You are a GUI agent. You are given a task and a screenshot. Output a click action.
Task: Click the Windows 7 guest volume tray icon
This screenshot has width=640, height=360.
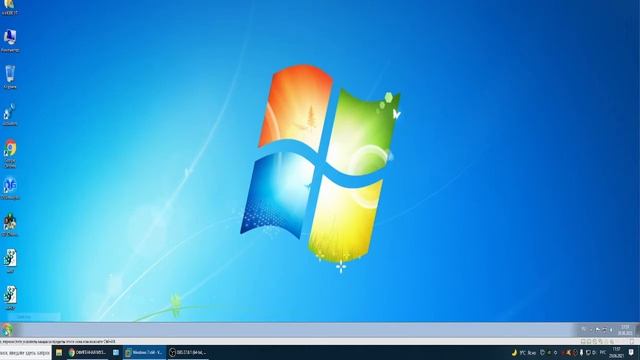(611, 330)
